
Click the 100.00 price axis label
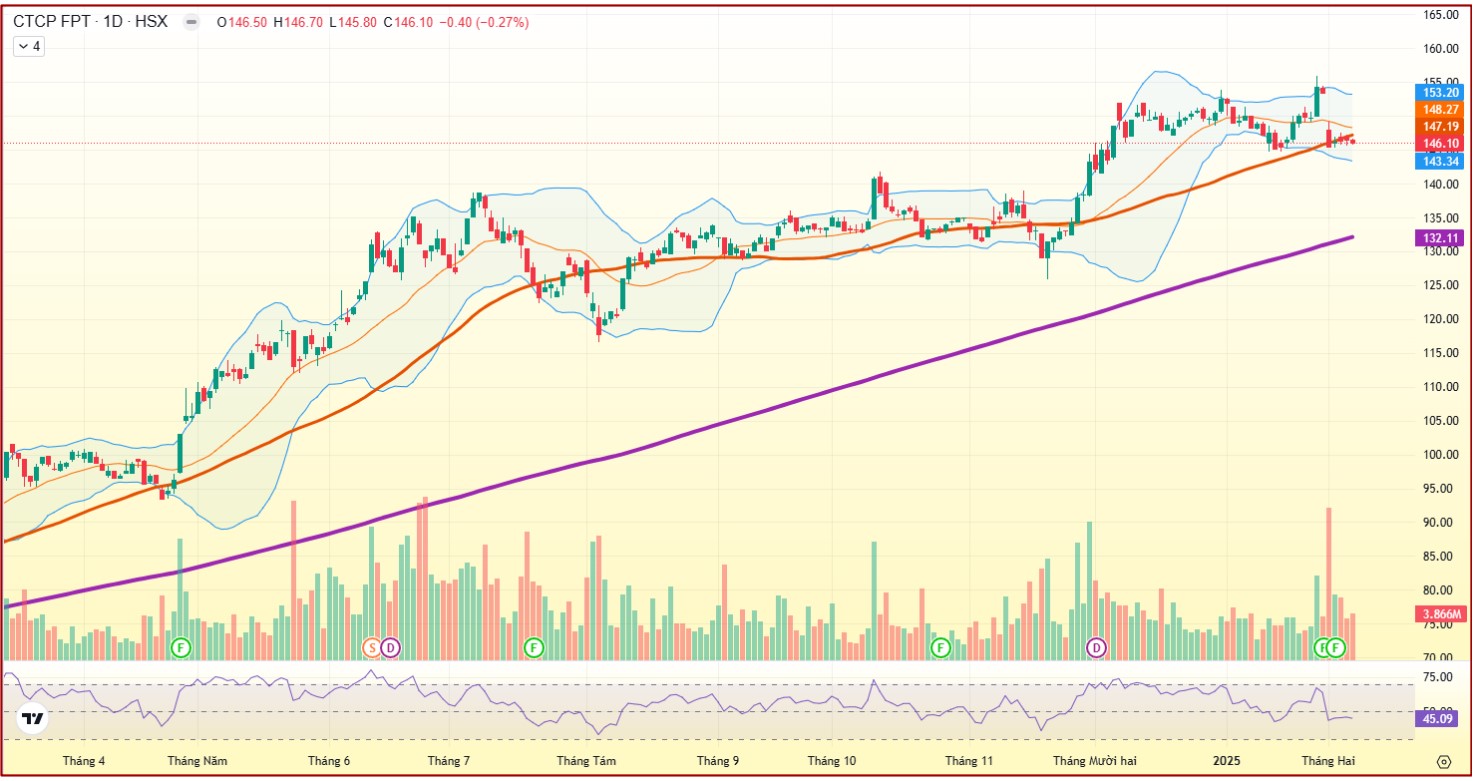click(x=1442, y=455)
